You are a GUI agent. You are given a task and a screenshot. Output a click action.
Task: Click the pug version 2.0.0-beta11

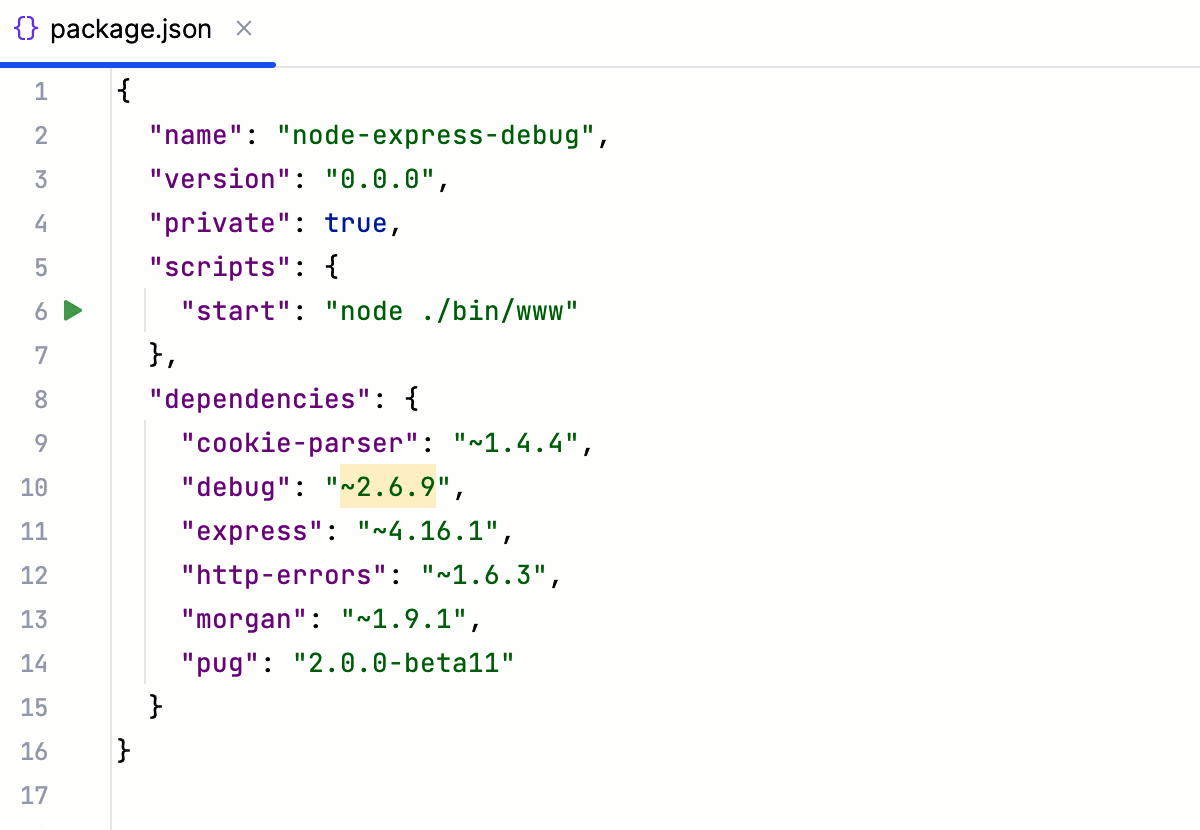(405, 663)
